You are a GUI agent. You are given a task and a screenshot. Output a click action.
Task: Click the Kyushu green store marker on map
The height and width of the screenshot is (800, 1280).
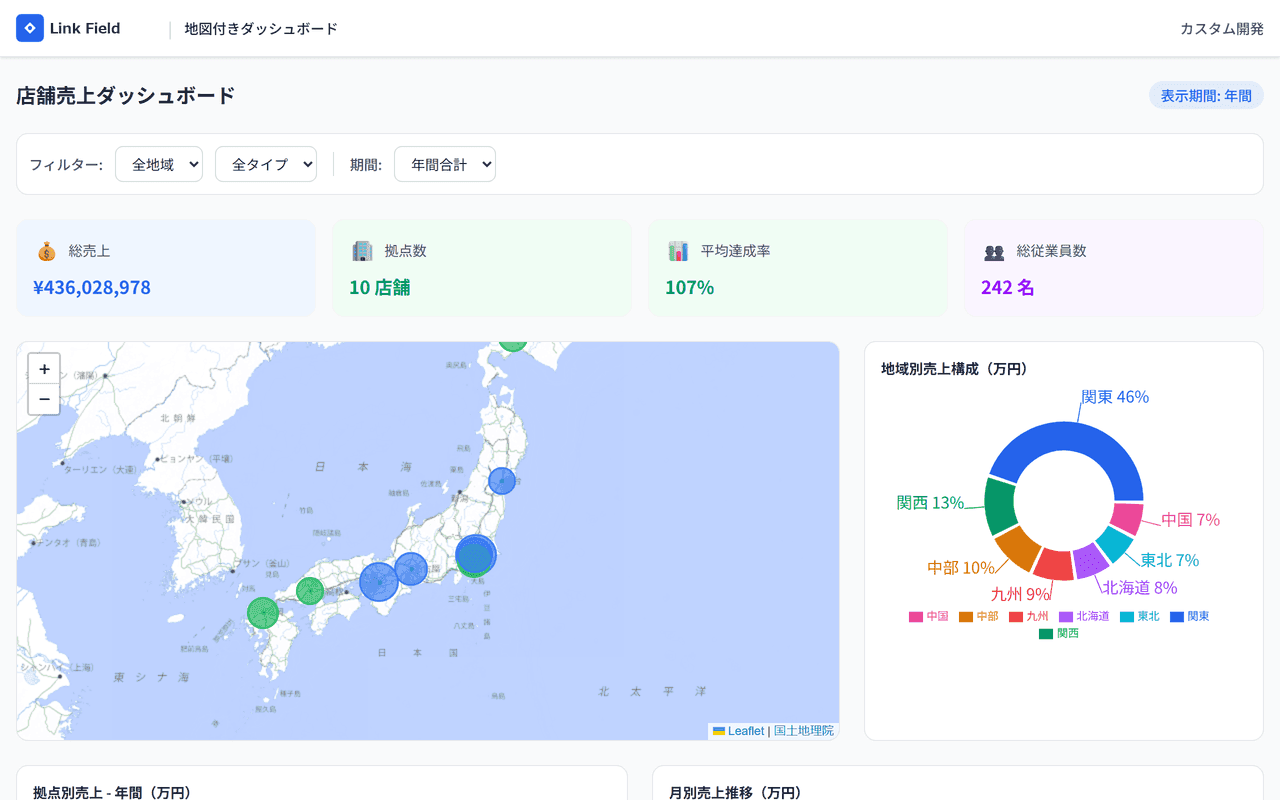click(263, 613)
